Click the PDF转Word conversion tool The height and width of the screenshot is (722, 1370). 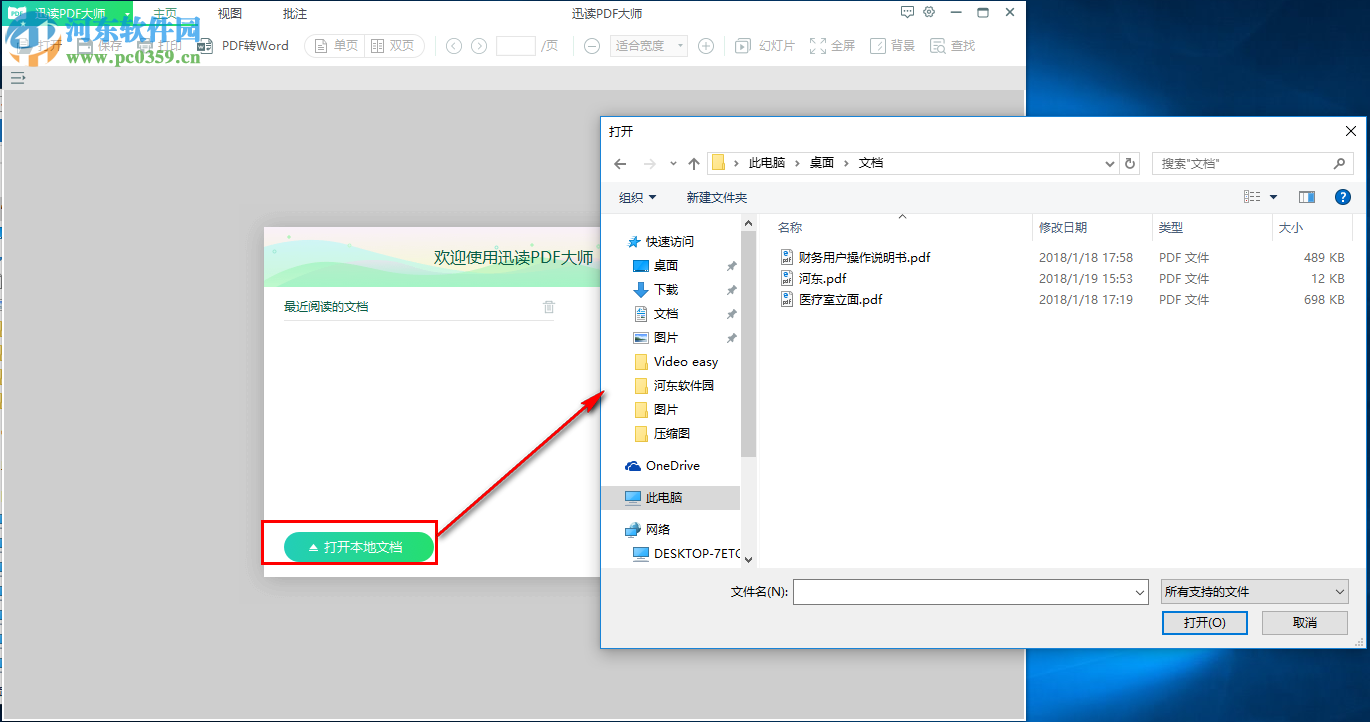coord(243,46)
